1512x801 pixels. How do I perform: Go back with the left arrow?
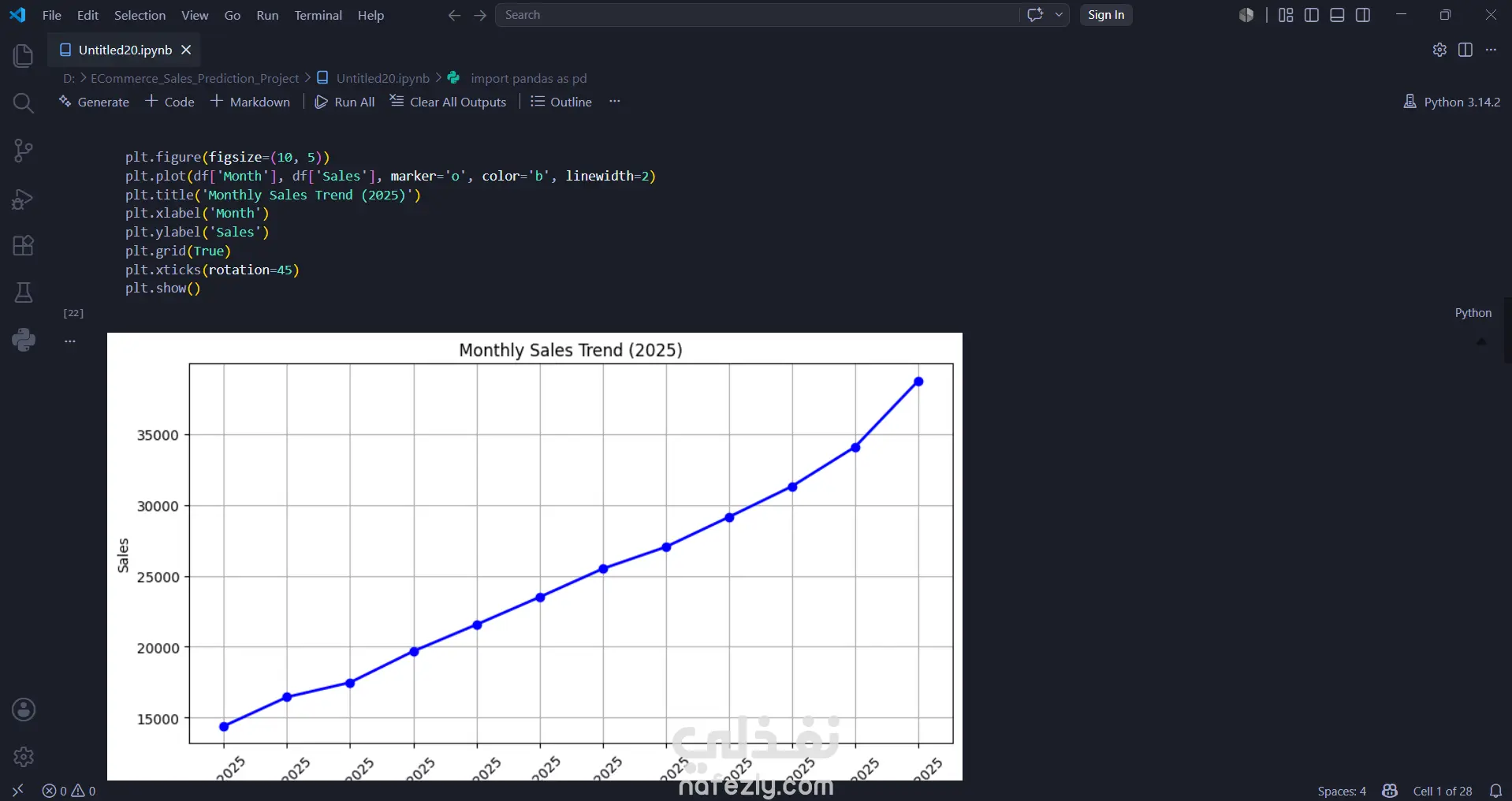click(454, 15)
